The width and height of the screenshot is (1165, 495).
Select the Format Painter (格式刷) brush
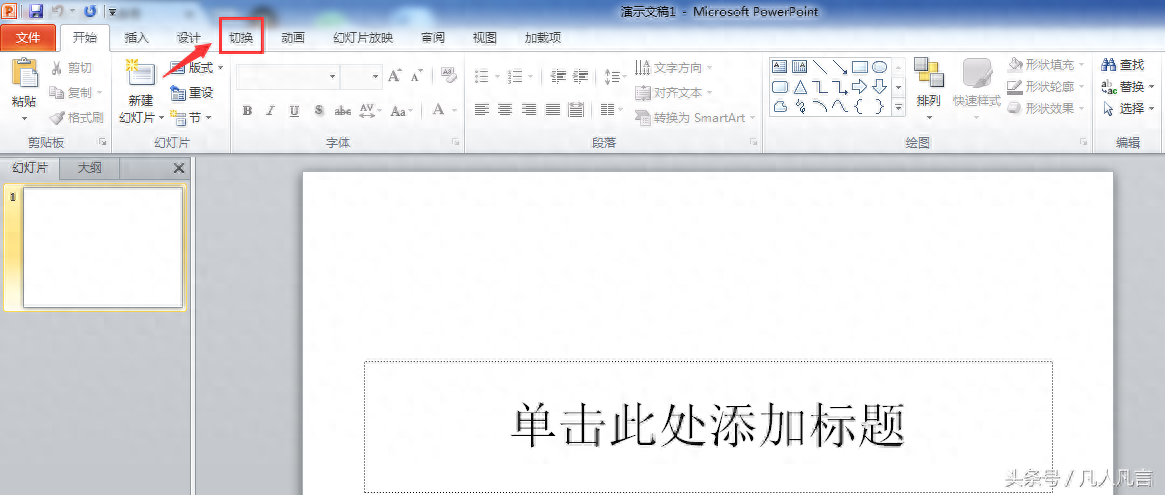point(57,117)
